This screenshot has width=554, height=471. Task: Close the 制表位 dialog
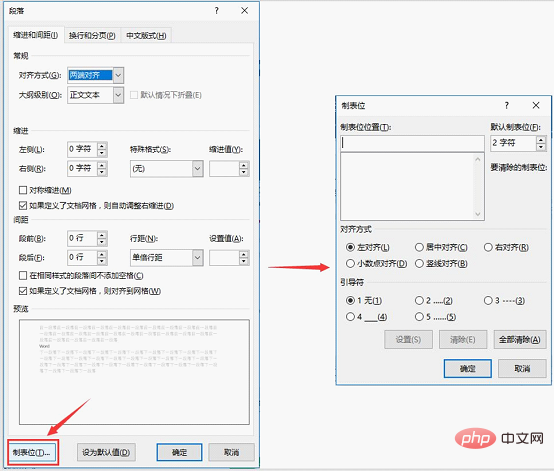[x=536, y=105]
